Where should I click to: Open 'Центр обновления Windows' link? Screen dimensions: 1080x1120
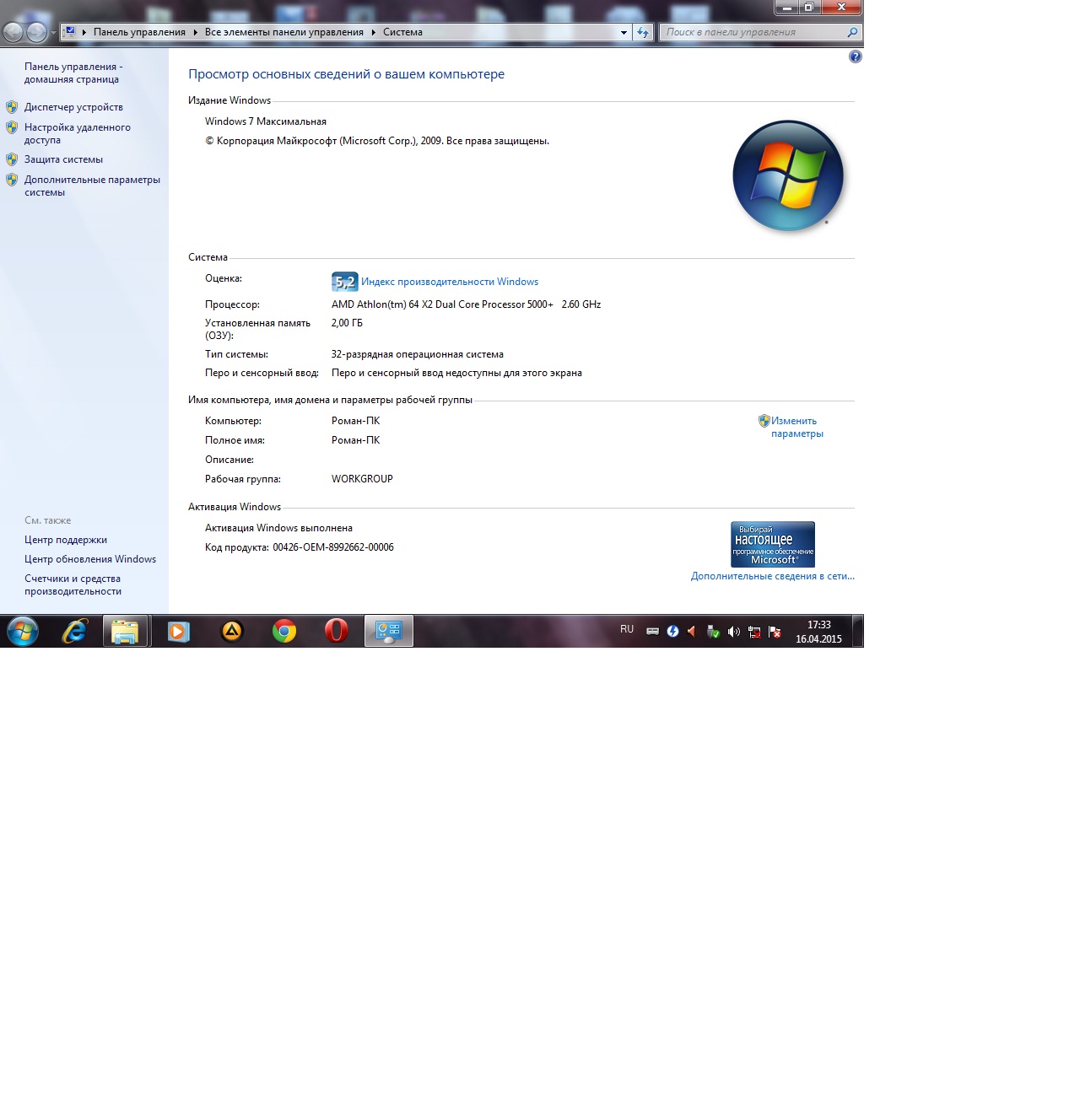pos(90,559)
